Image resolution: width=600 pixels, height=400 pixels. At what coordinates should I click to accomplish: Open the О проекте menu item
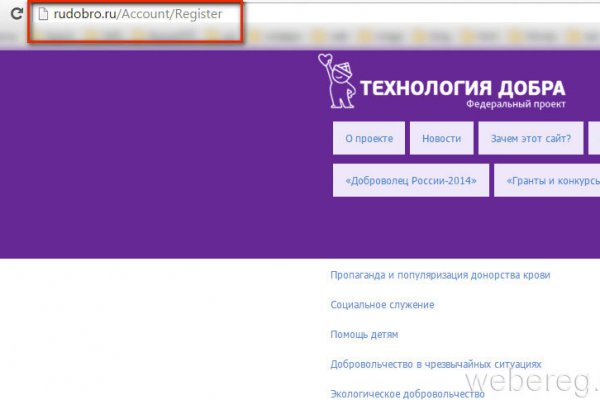pyautogui.click(x=368, y=139)
